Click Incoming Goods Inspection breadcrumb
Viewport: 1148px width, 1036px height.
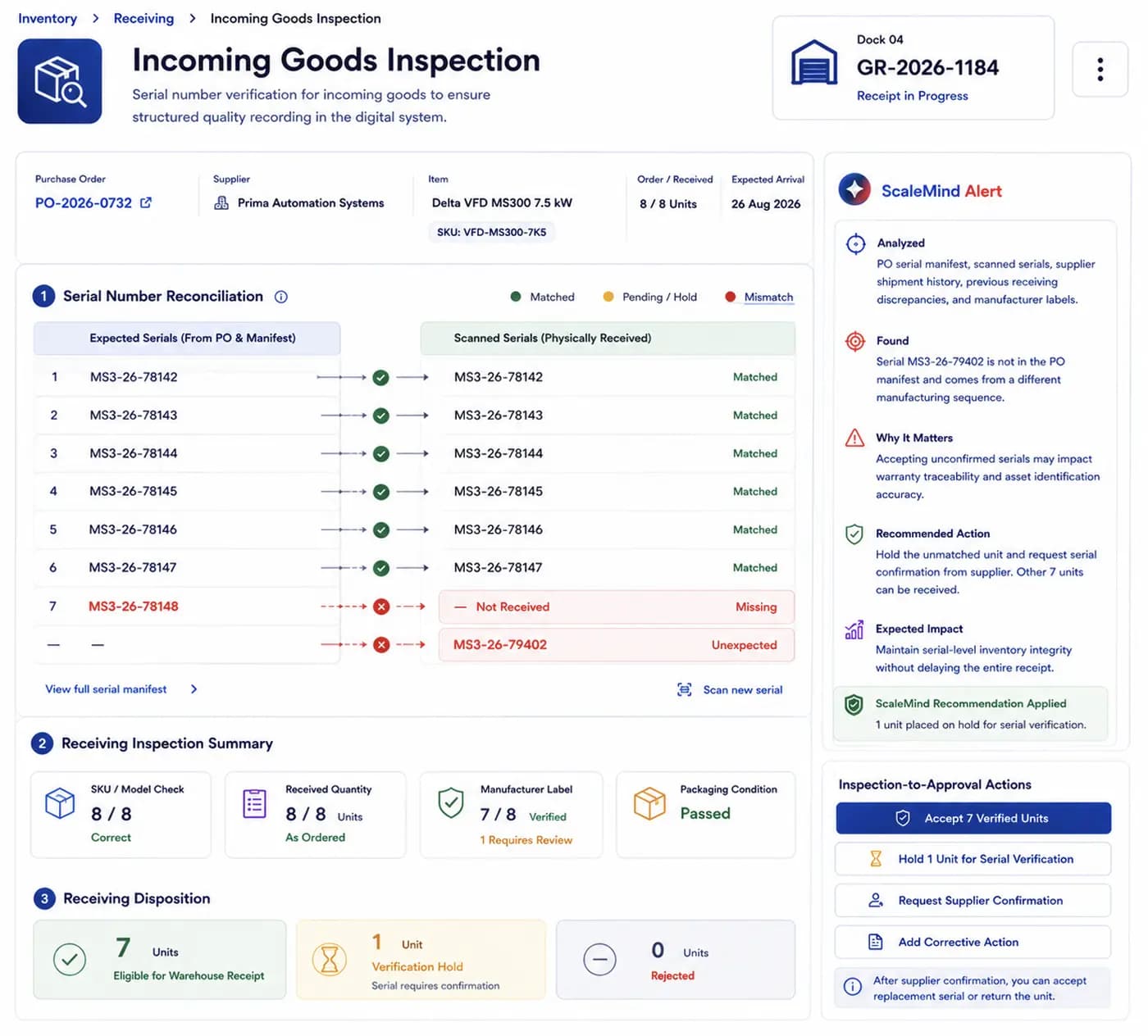(x=295, y=18)
